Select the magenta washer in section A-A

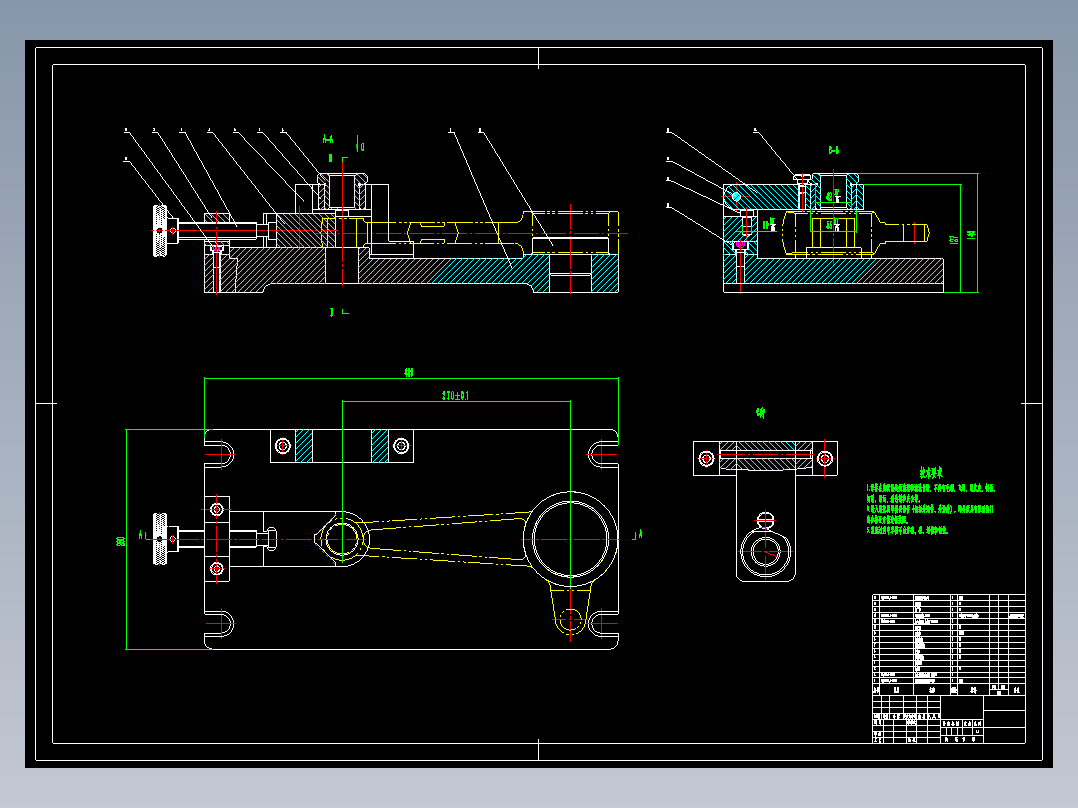(217, 248)
